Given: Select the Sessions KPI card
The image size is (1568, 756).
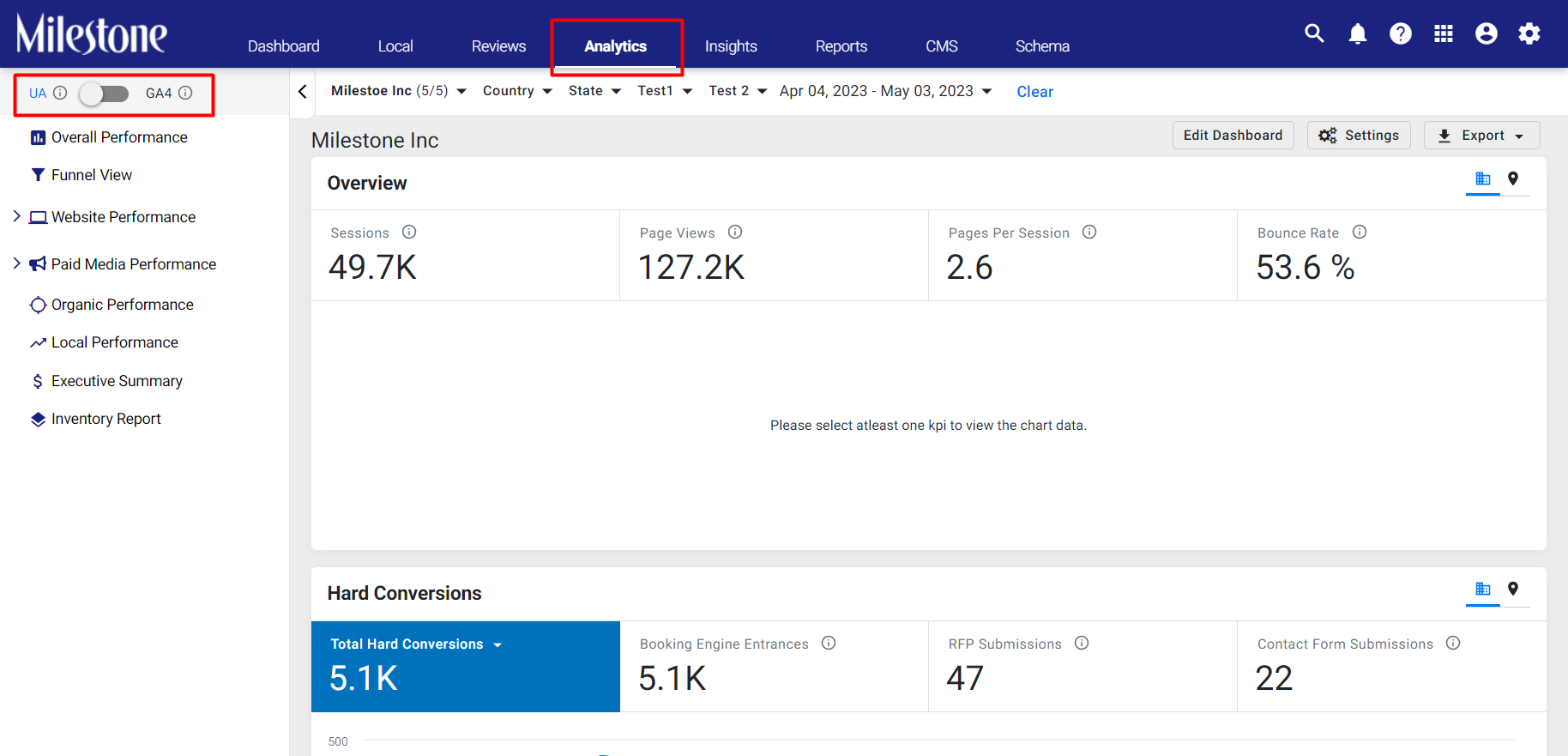Looking at the screenshot, I should 466,256.
